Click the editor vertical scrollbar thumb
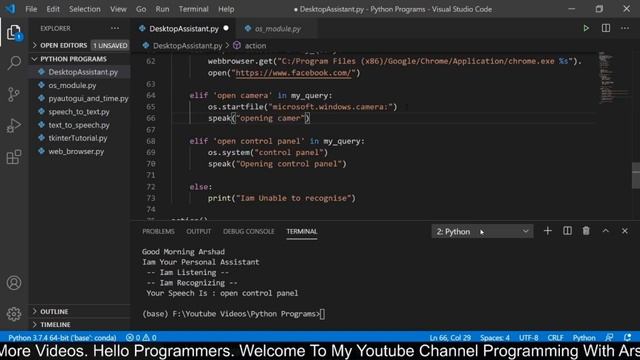 click(636, 175)
